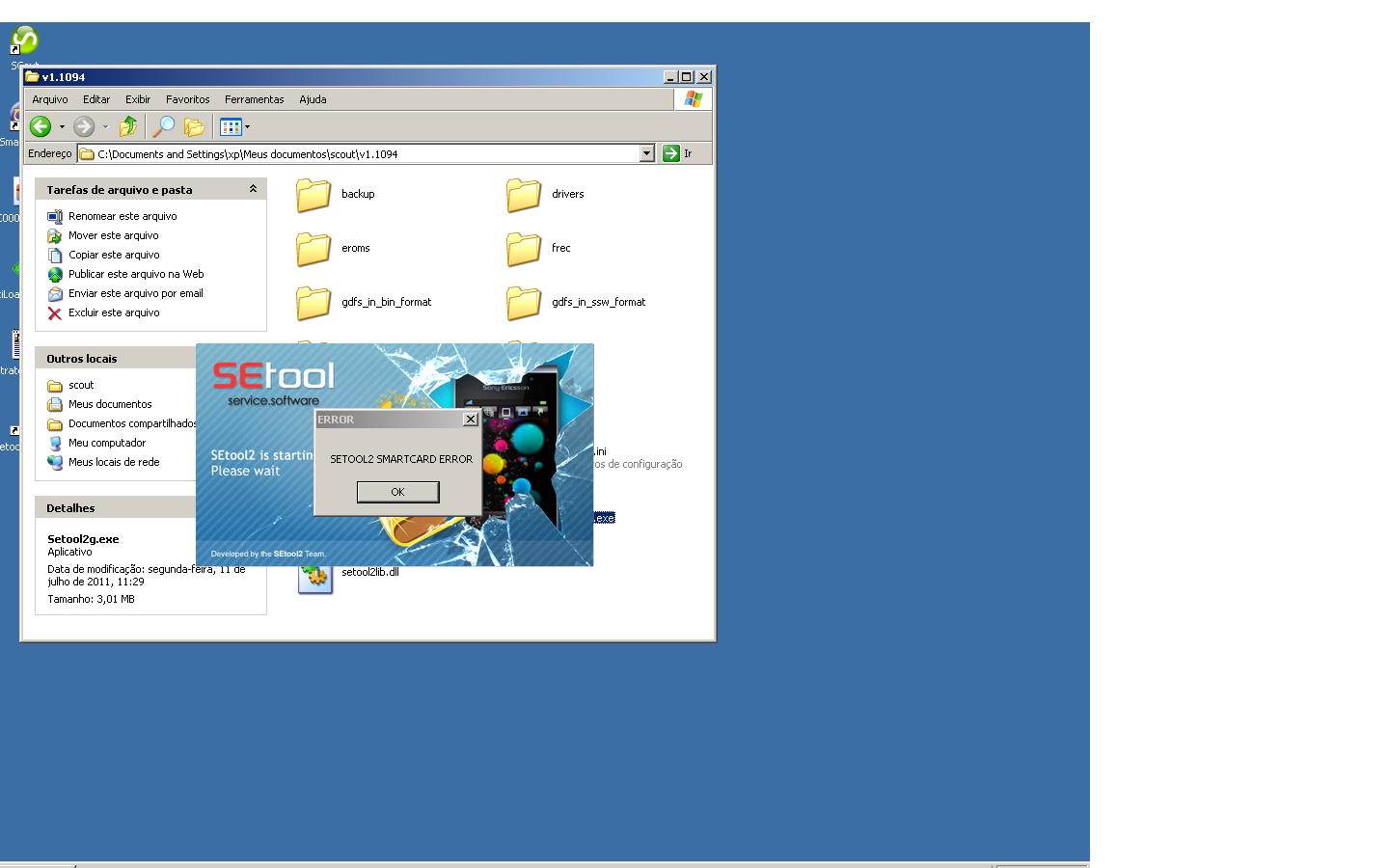Click the Outros locais panel header
1389x868 pixels.
tap(116, 358)
